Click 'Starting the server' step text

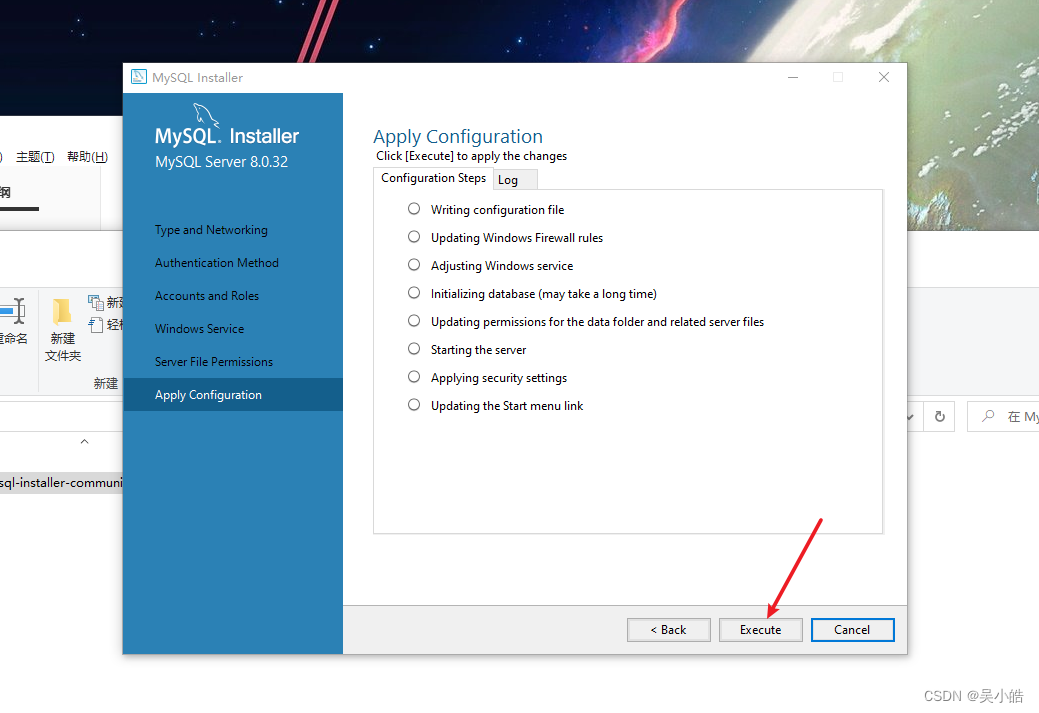478,350
